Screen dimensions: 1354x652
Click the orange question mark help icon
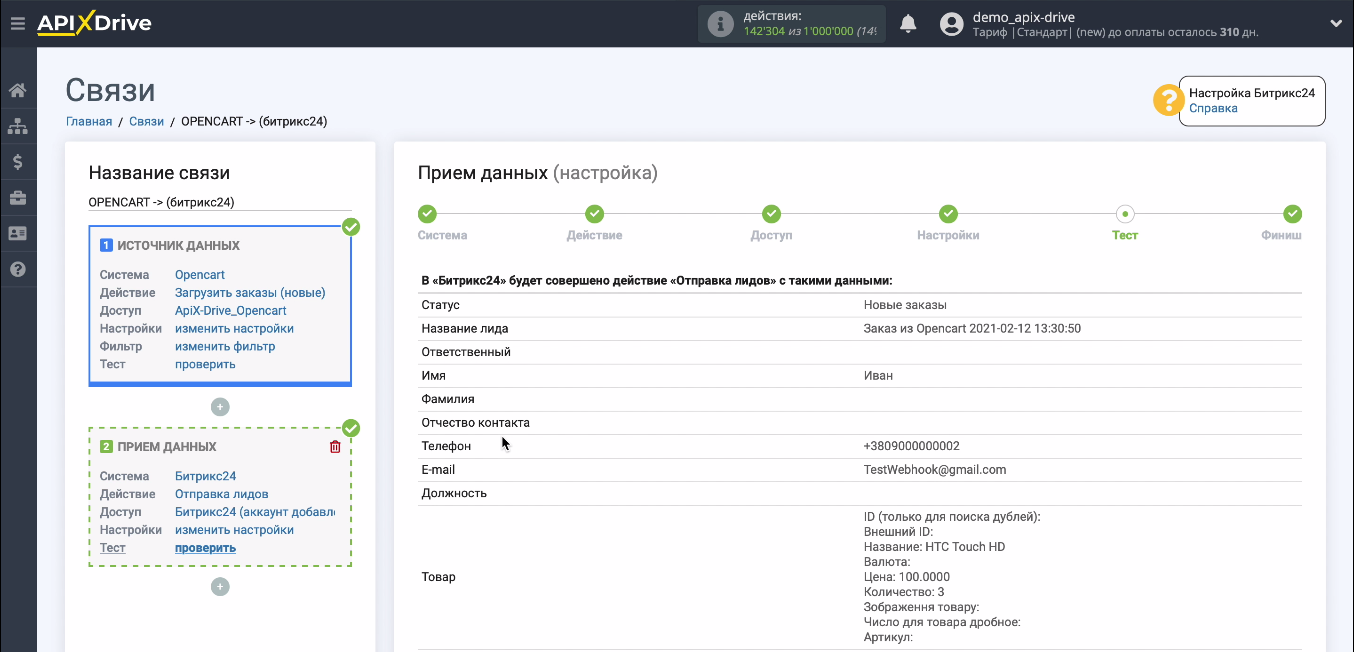(1168, 100)
